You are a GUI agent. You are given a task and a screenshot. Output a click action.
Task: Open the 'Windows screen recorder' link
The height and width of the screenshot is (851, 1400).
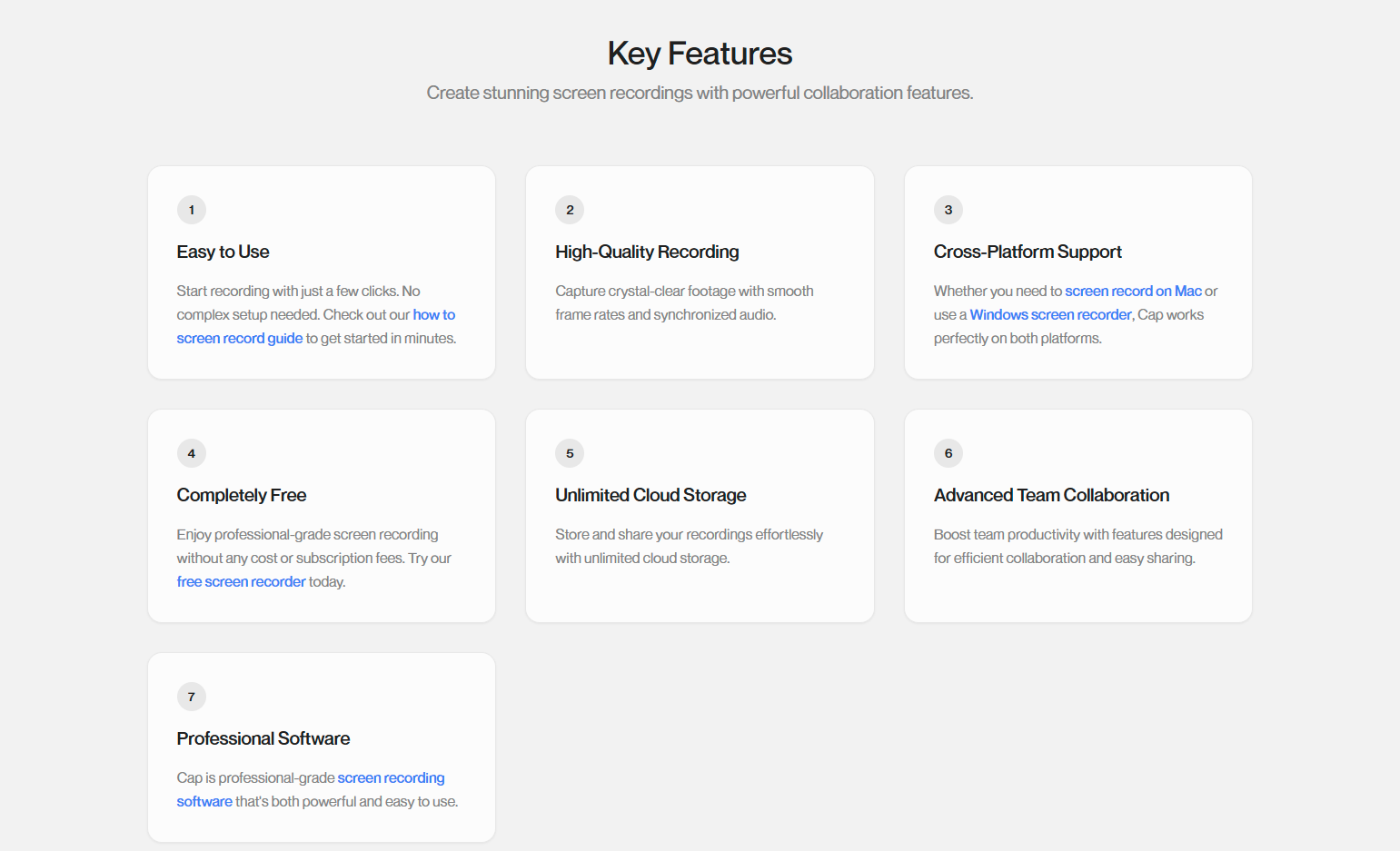click(1050, 314)
